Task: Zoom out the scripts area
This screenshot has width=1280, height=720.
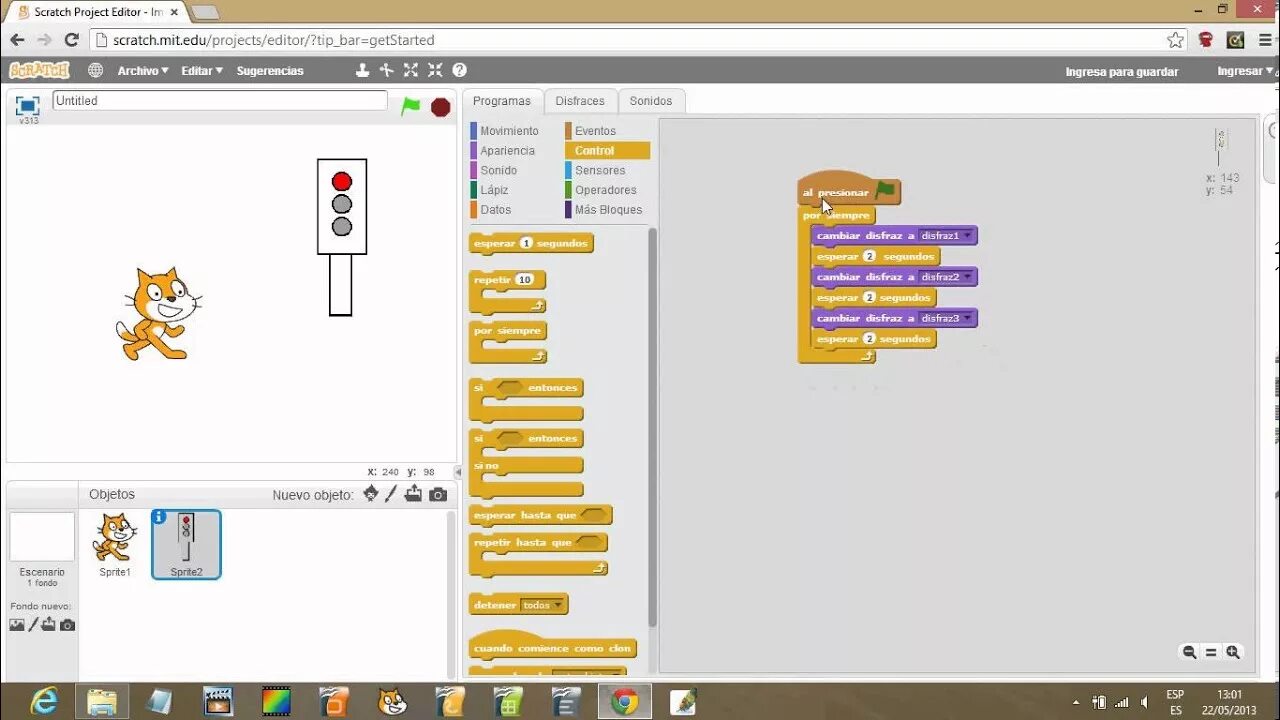Action: click(1189, 652)
